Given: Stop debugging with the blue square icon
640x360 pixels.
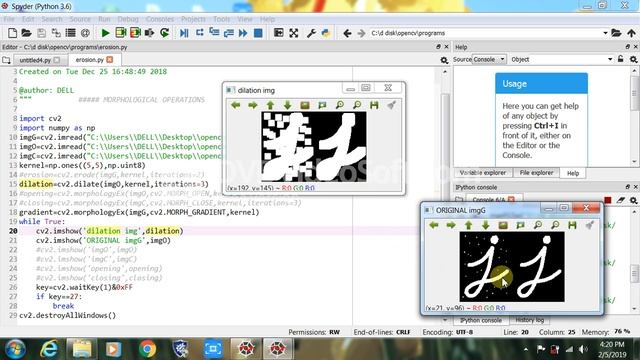Looking at the screenshot, I should (x=258, y=33).
